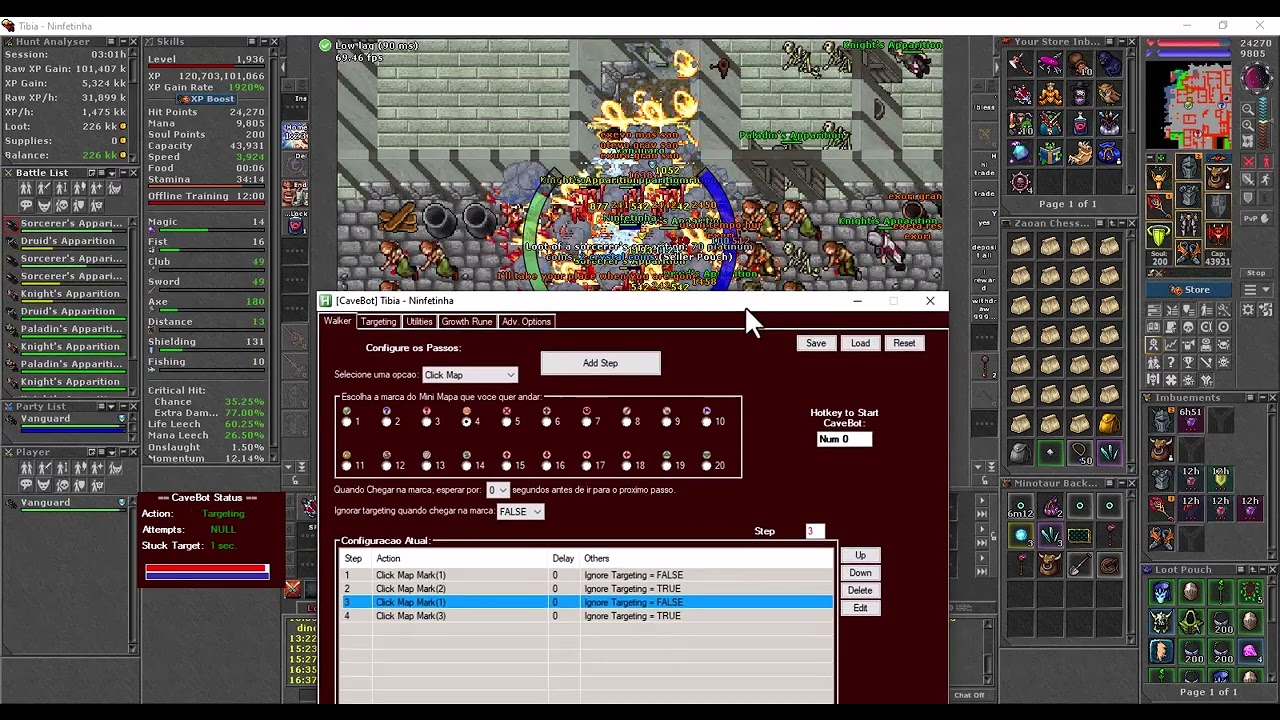Screen dimensions: 1280x720
Task: Click the Save button in CaveBot
Action: pyautogui.click(x=816, y=343)
